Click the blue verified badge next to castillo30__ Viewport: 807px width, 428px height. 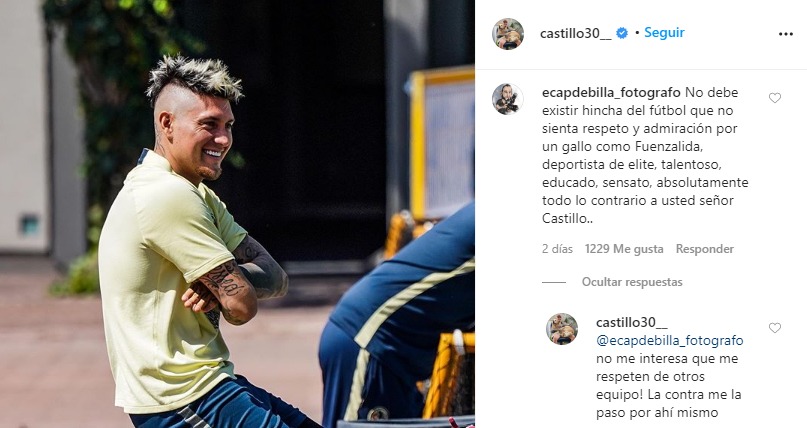622,33
